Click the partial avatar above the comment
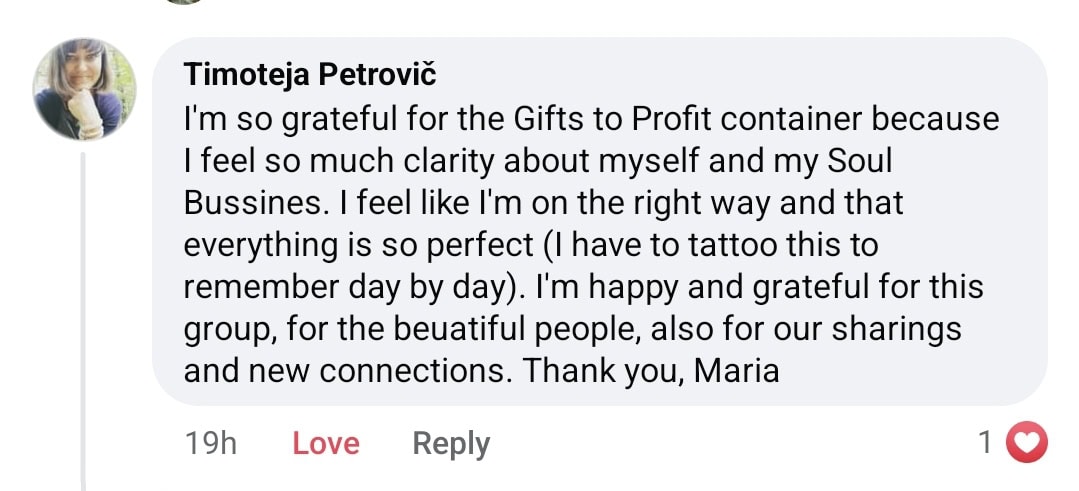Viewport: 1079px width, 491px height. tap(185, 2)
